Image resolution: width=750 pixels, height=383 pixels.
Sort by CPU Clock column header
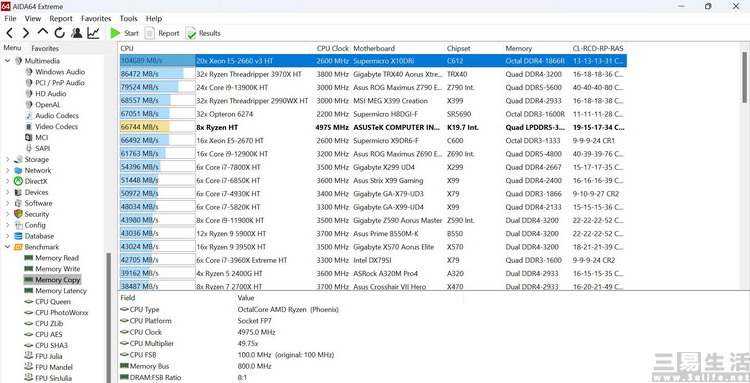332,48
